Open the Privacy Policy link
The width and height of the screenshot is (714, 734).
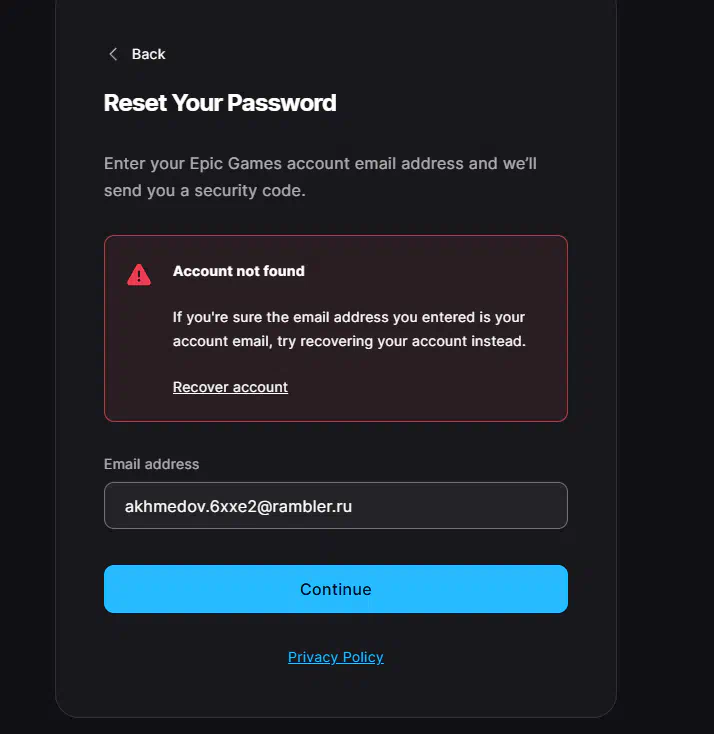tap(336, 657)
